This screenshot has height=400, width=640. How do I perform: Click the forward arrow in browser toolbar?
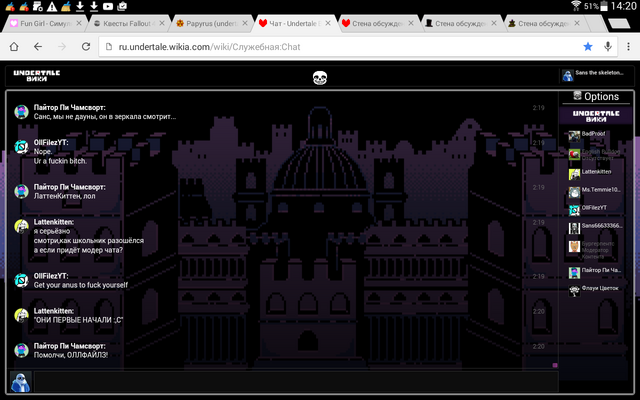(62, 47)
